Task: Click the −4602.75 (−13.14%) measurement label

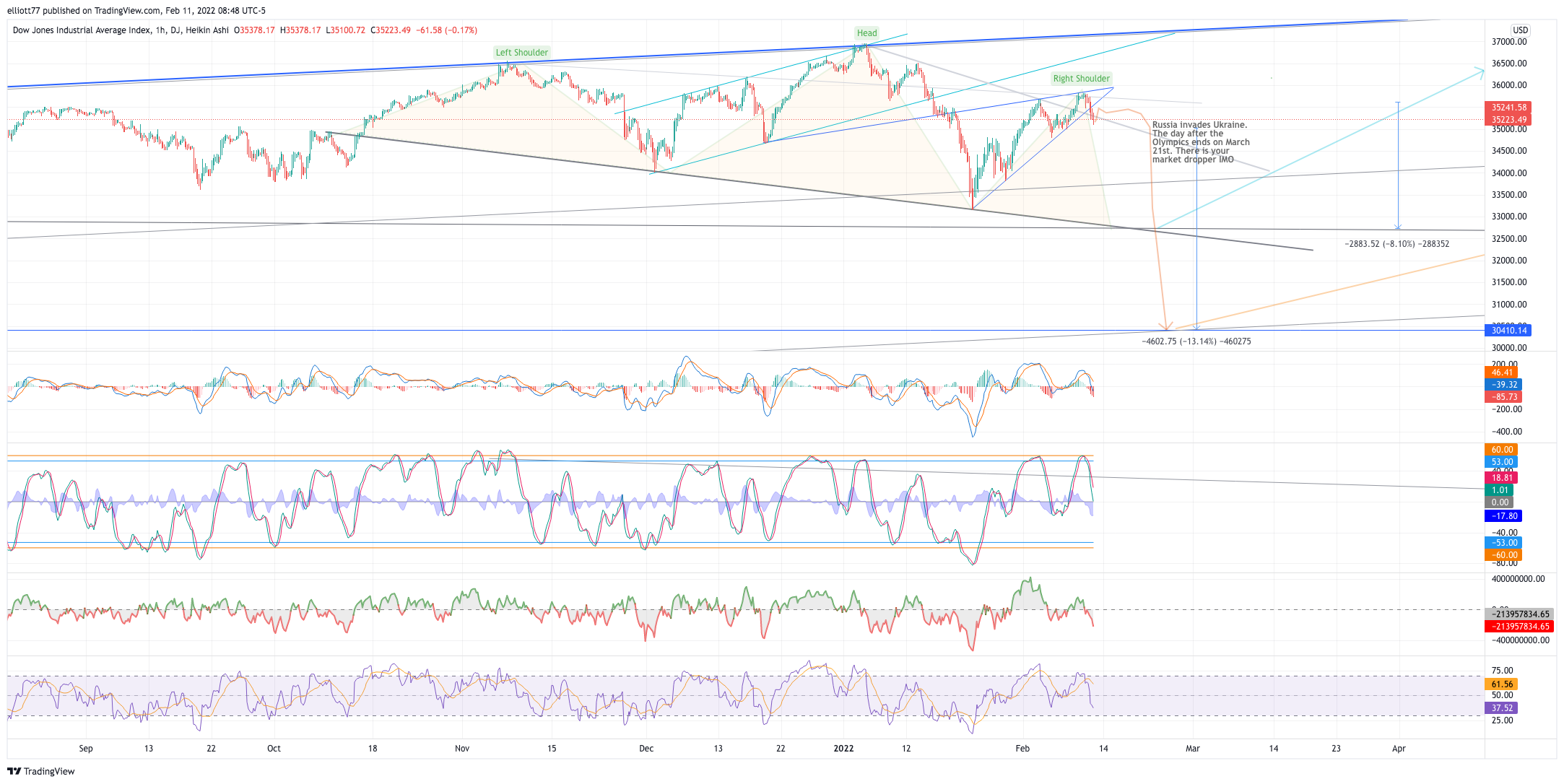Action: click(1196, 341)
